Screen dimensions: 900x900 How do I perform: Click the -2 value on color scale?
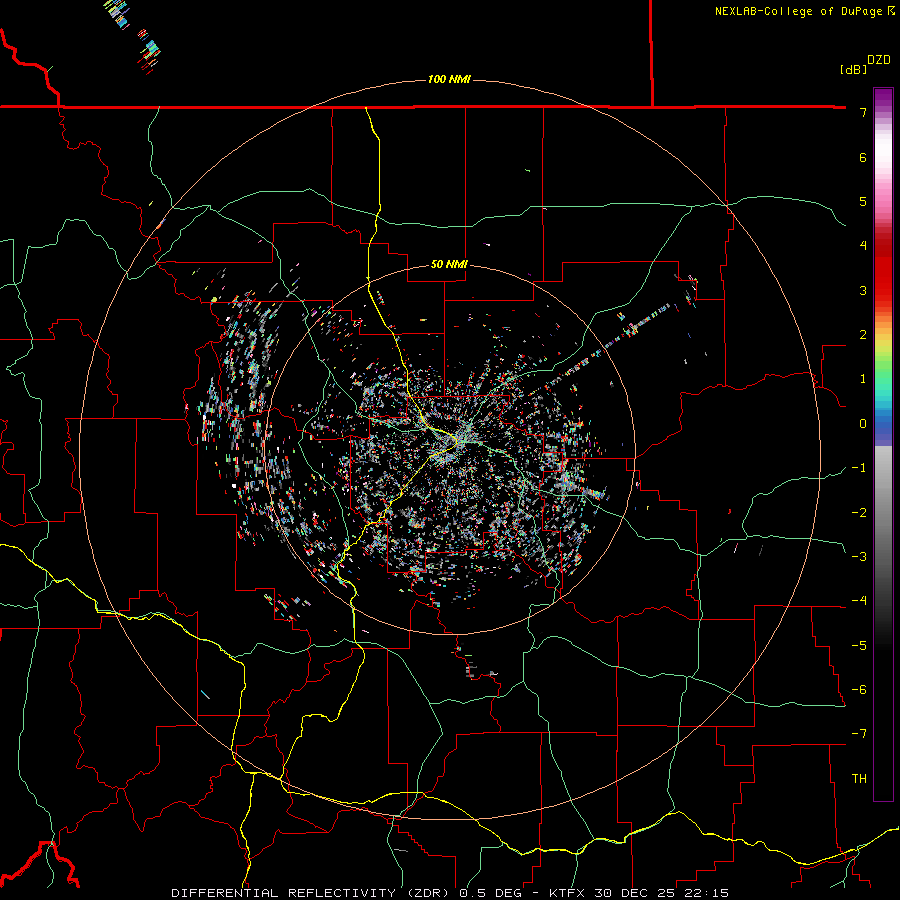(859, 513)
